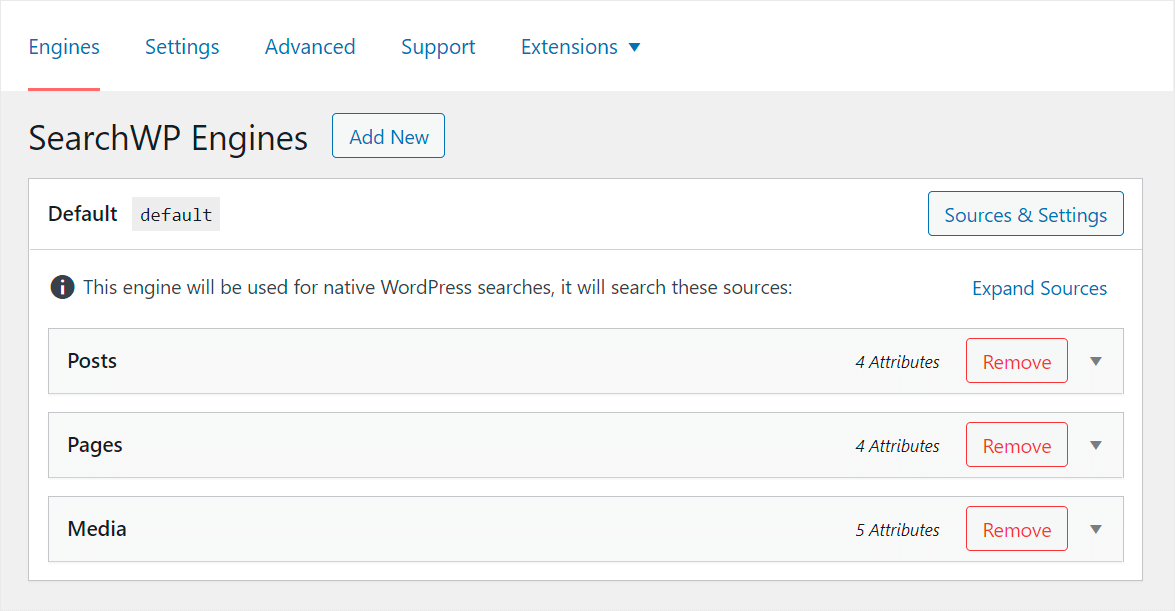Viewport: 1175px width, 611px height.
Task: Open the Extensions dropdown arrow
Action: pos(635,47)
